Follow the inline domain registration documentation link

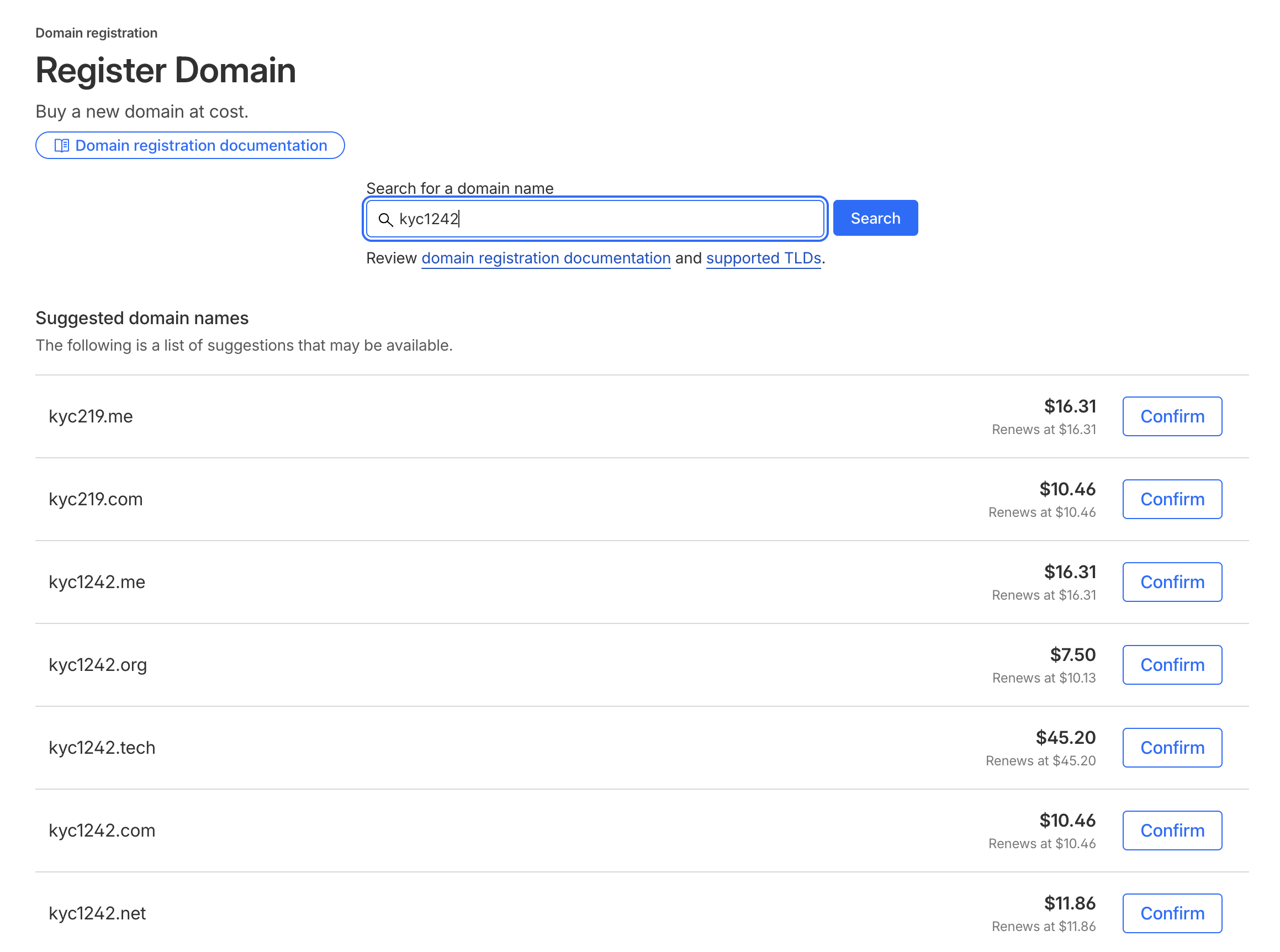click(x=545, y=258)
